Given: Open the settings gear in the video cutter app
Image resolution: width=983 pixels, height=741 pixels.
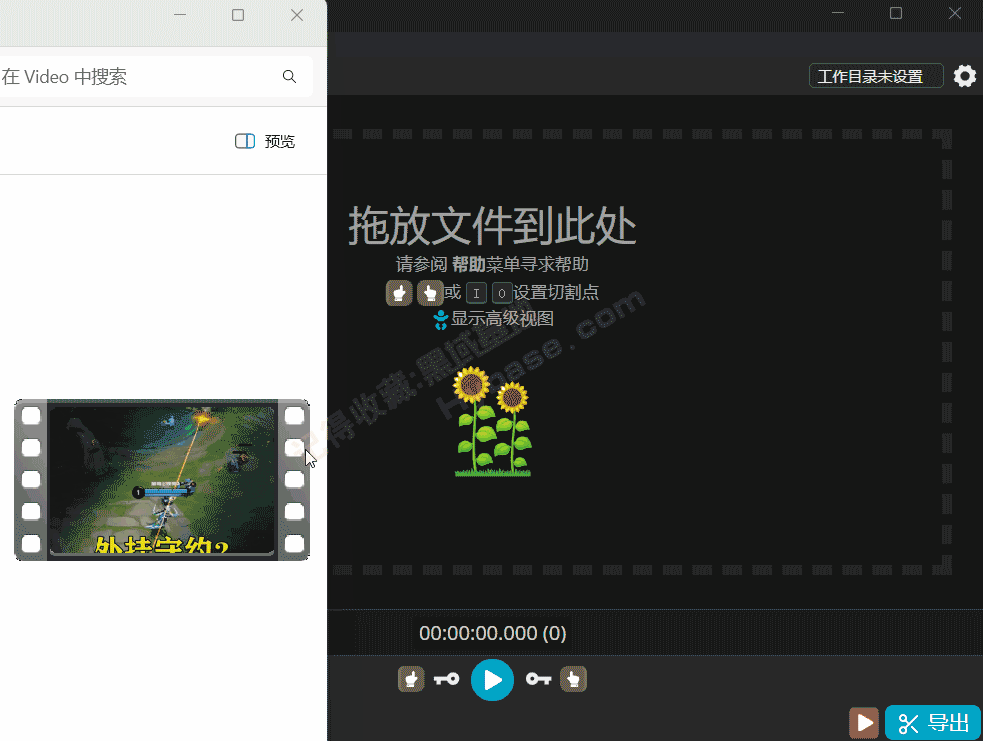Looking at the screenshot, I should point(965,76).
